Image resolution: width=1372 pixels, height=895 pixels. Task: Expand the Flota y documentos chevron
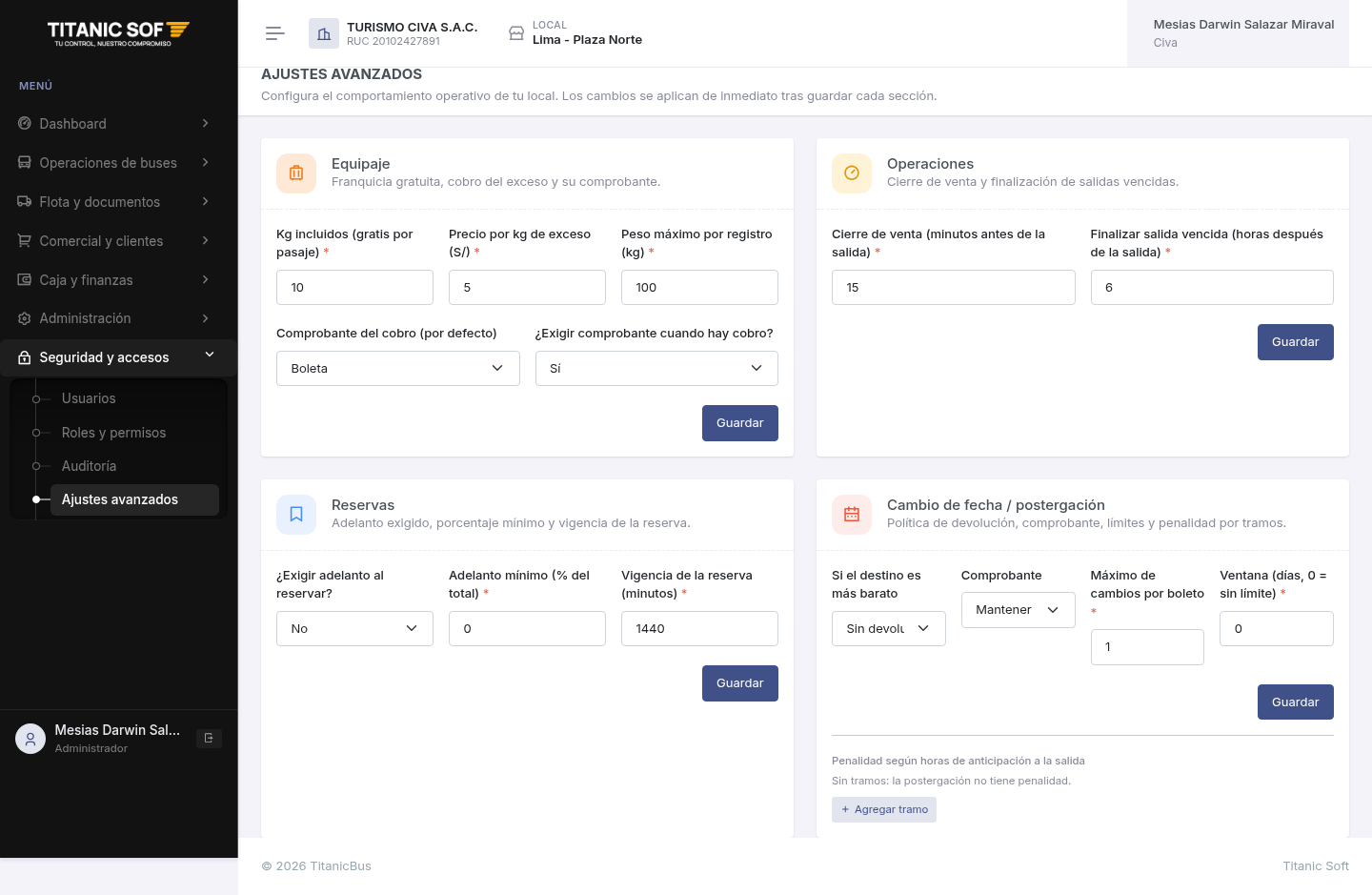(x=206, y=201)
